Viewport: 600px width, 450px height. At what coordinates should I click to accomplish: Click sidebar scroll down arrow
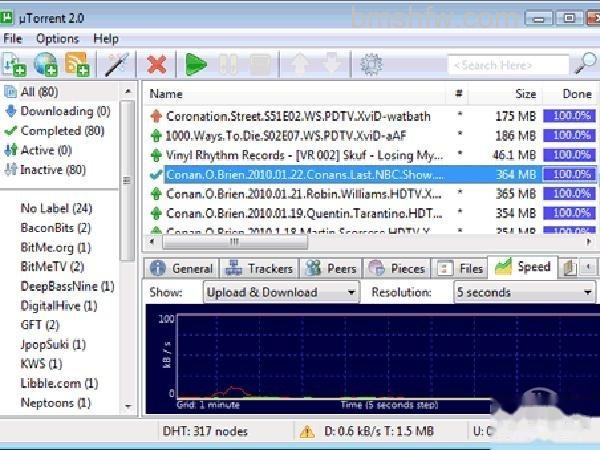coord(128,406)
